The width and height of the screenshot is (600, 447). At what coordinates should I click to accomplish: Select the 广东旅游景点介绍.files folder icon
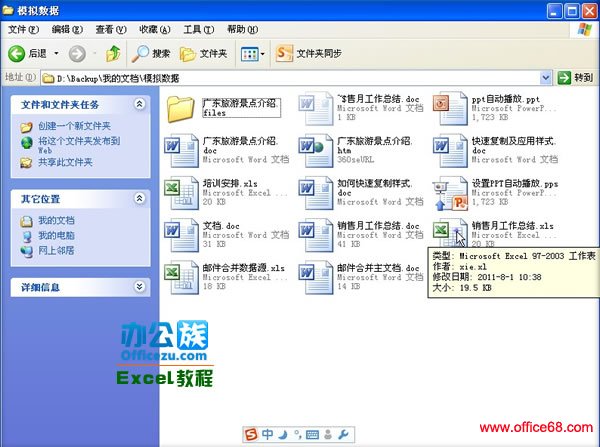[181, 109]
